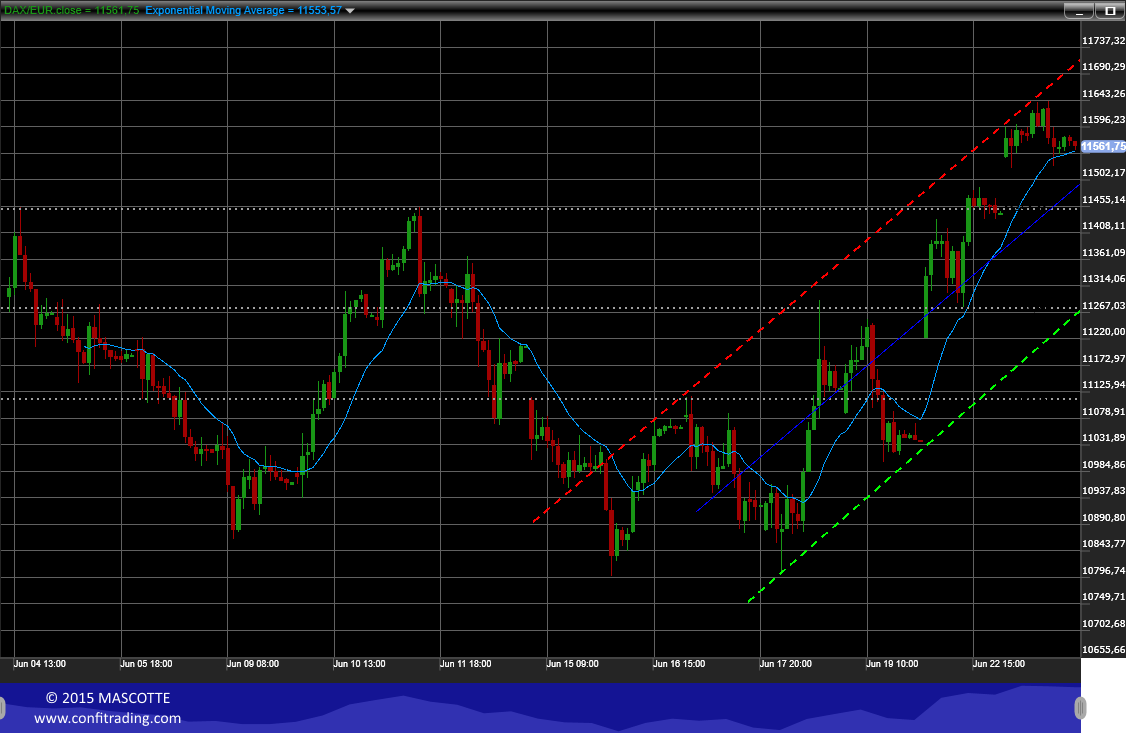1126x733 pixels.
Task: Click the Jun 15 09:00 time axis label
Action: click(x=572, y=664)
